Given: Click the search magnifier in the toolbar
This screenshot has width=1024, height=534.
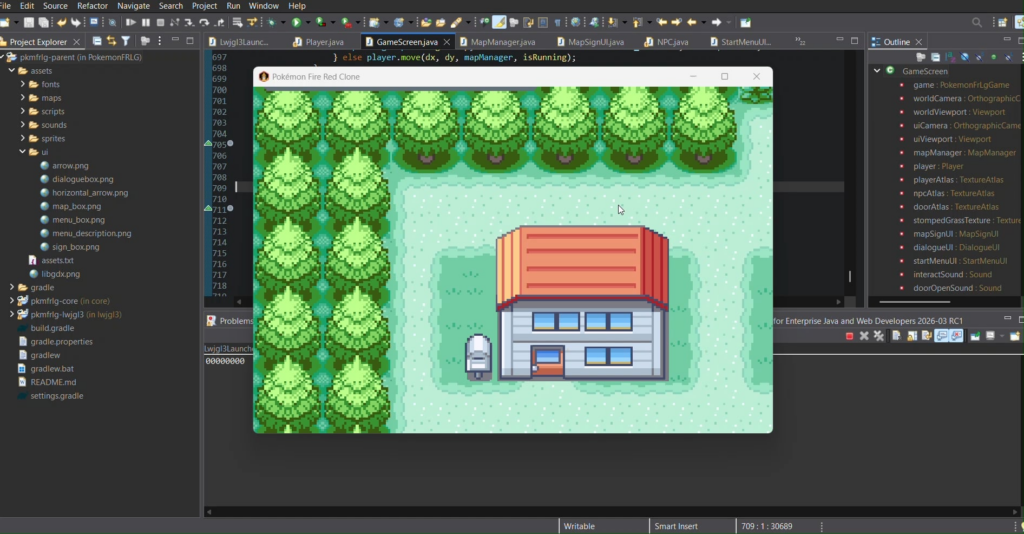Looking at the screenshot, I should coord(977,23).
